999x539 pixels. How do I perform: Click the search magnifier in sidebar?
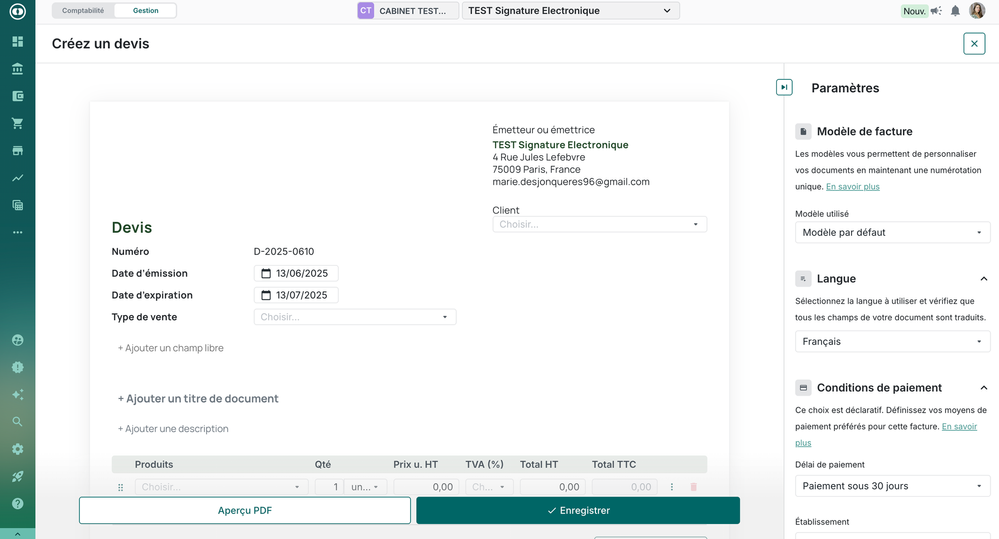coord(17,422)
